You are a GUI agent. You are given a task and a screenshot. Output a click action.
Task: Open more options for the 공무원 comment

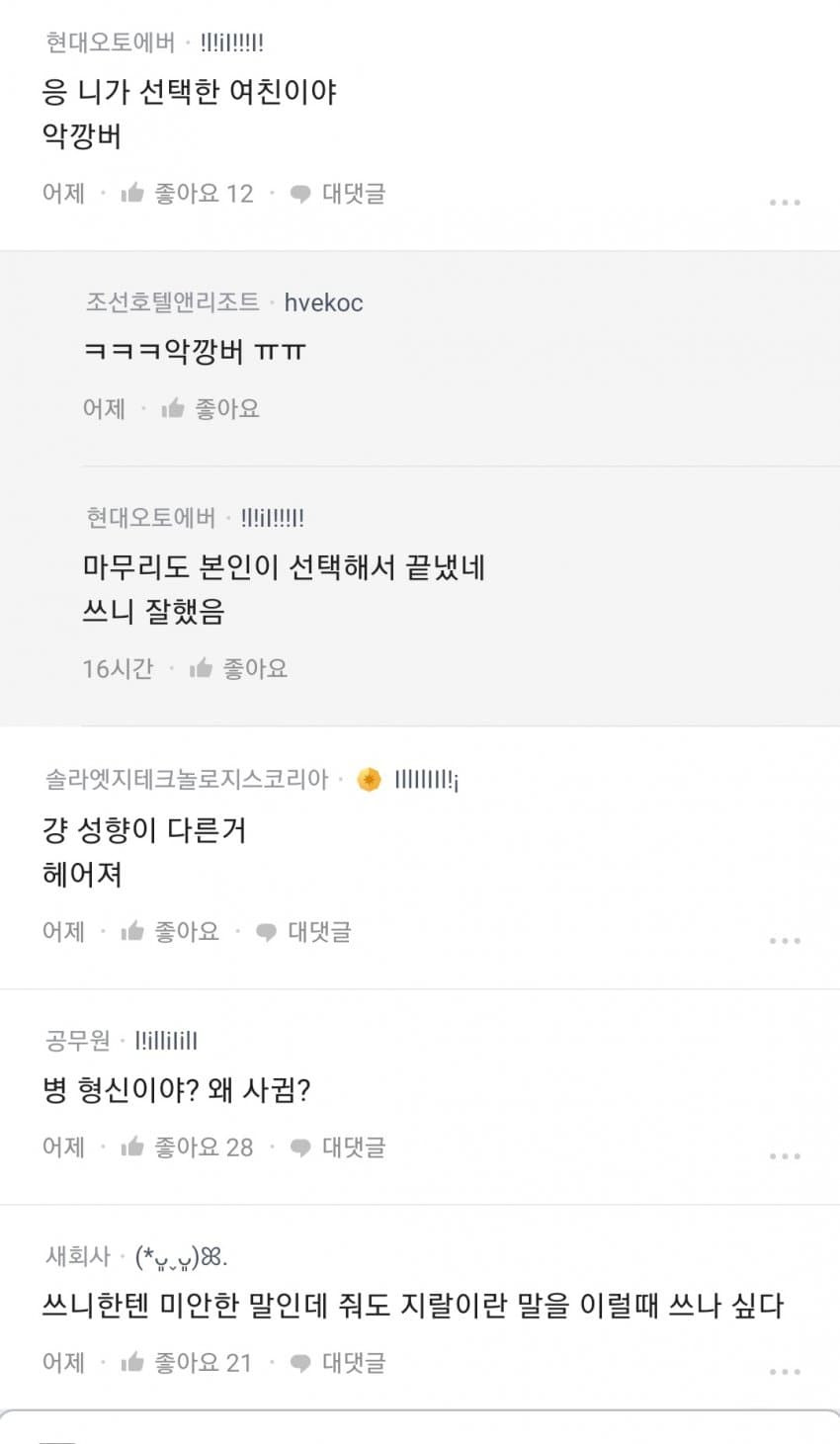coord(785,1155)
